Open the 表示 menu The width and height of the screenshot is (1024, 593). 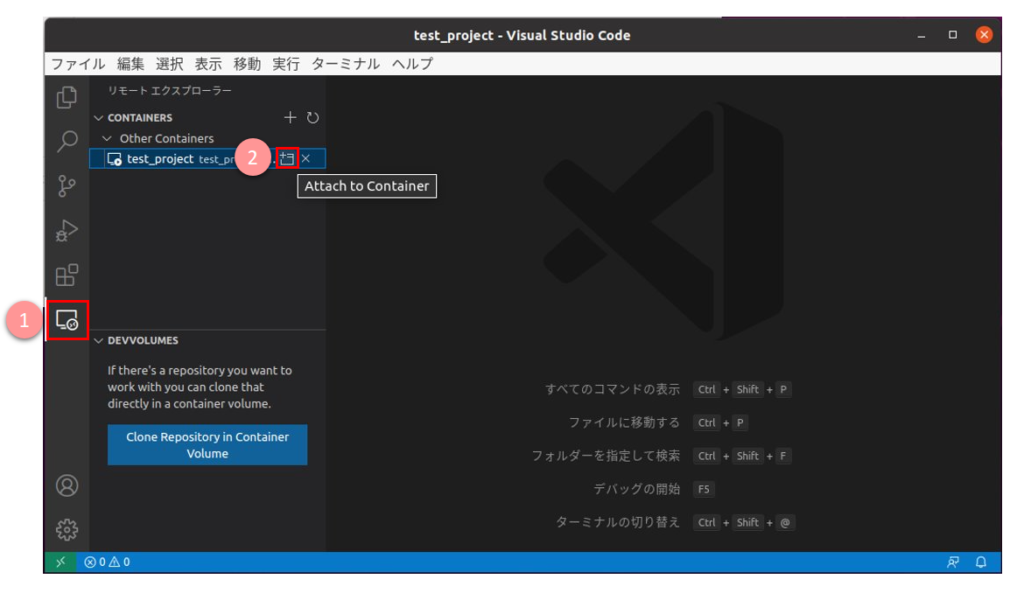[x=208, y=62]
